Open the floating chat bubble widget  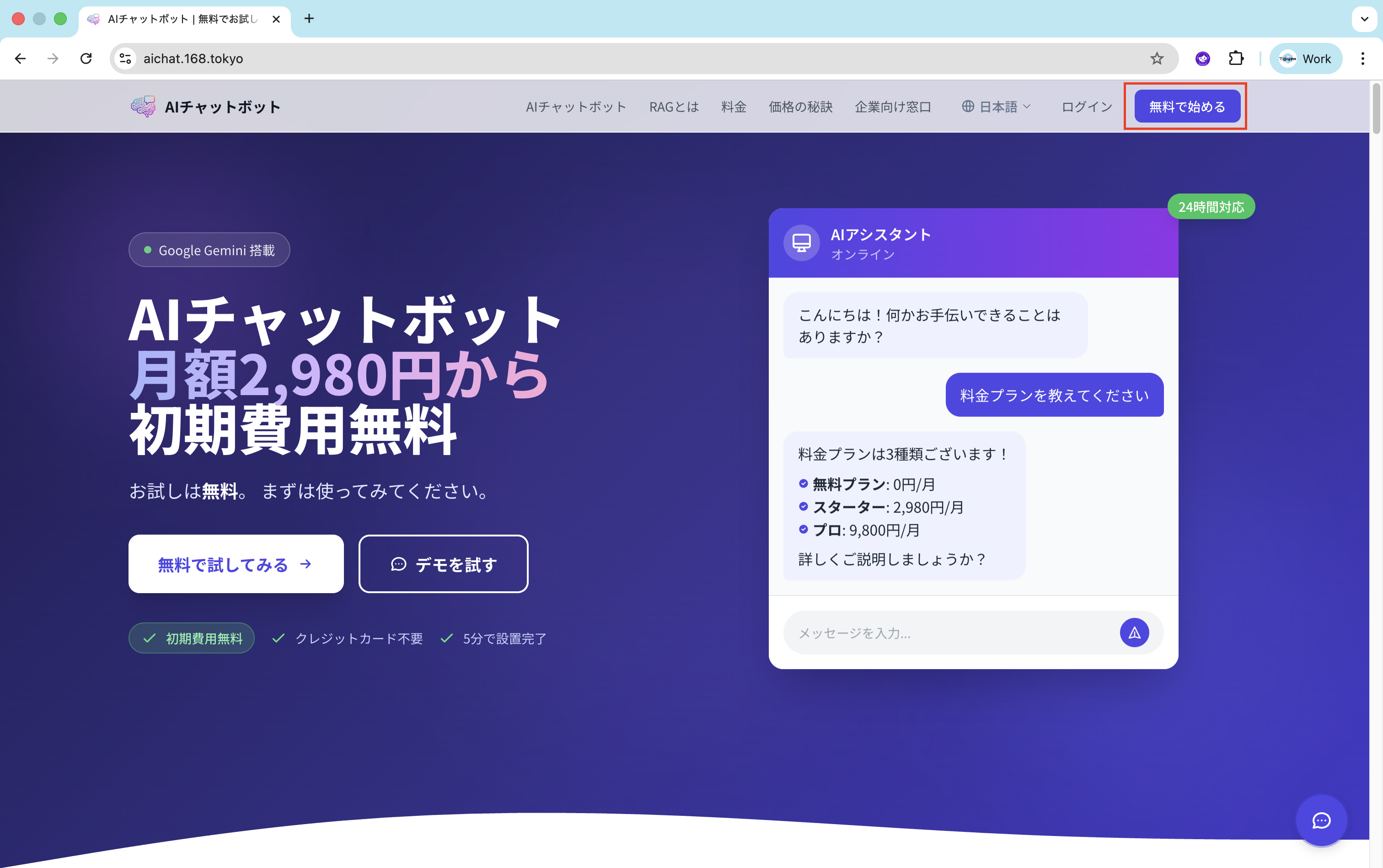[1321, 820]
